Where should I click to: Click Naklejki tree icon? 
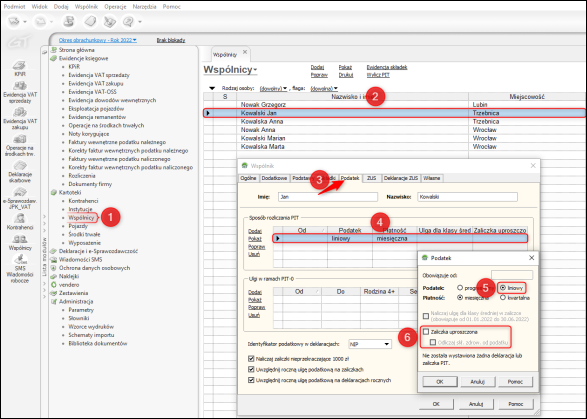[54, 276]
